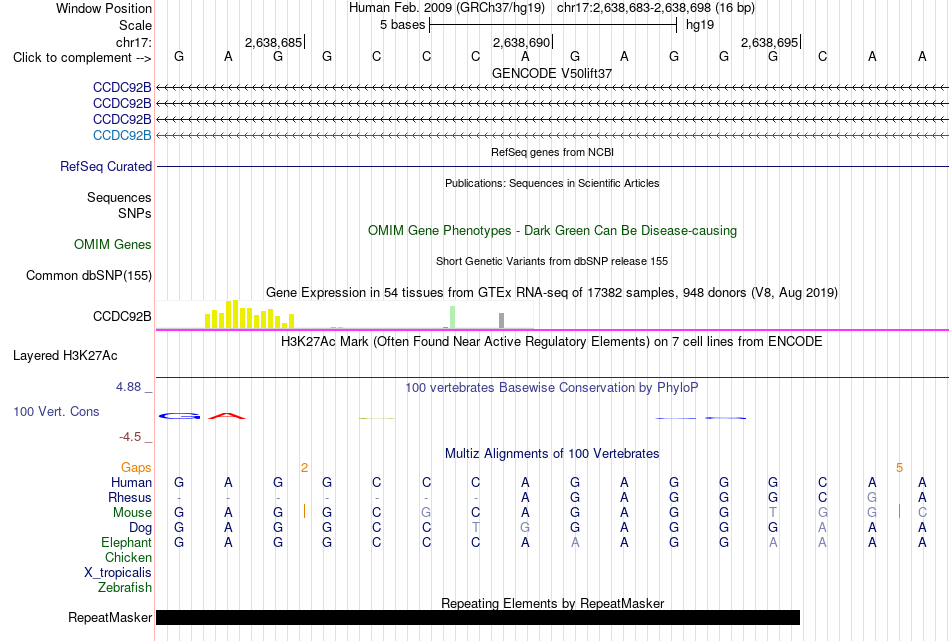Screen dimensions: 950x641
Task: Select the Human species label
Action: tap(131, 482)
